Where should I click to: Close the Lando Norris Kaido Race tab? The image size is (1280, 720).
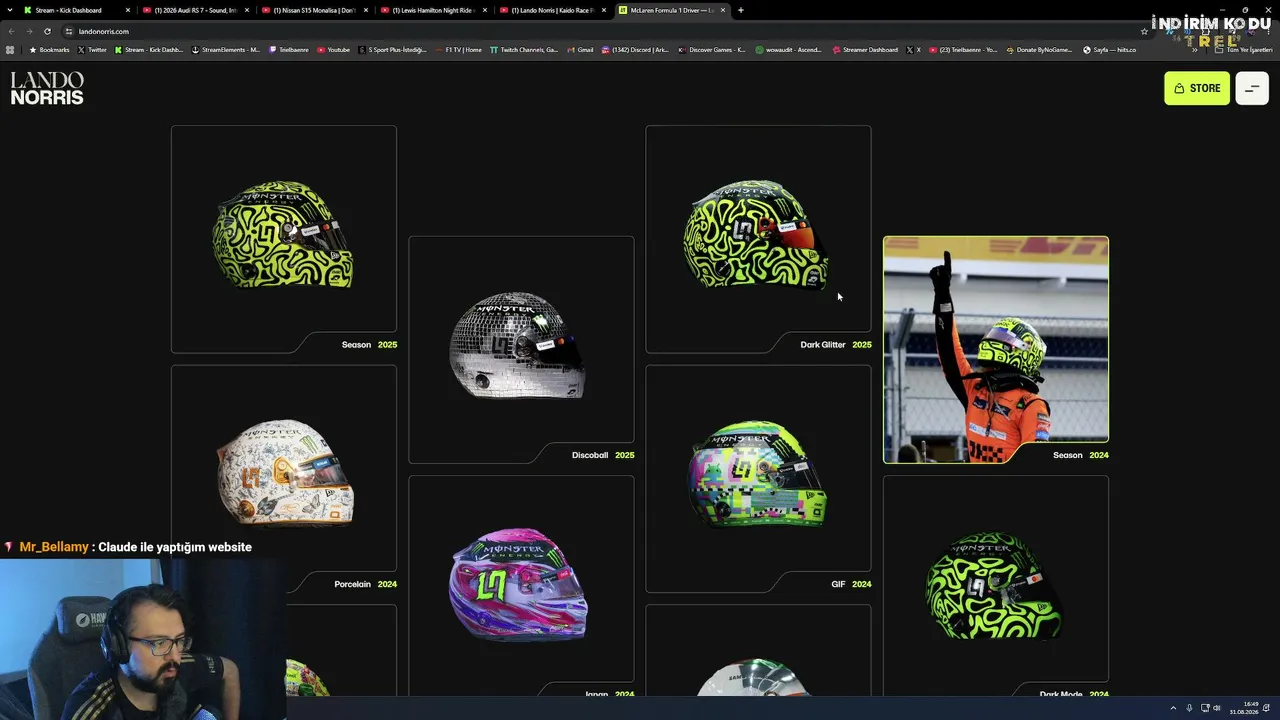point(603,10)
